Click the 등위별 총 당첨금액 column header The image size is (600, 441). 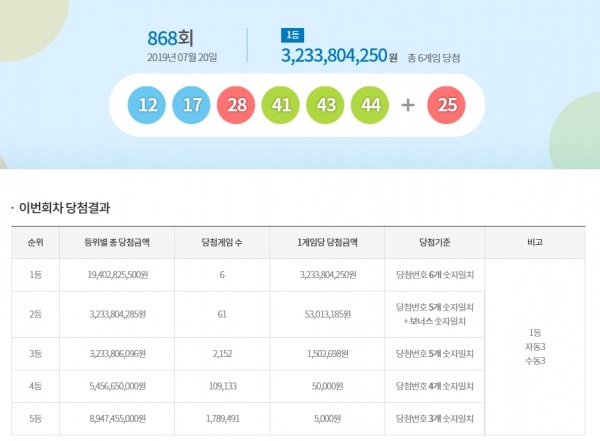tap(117, 242)
